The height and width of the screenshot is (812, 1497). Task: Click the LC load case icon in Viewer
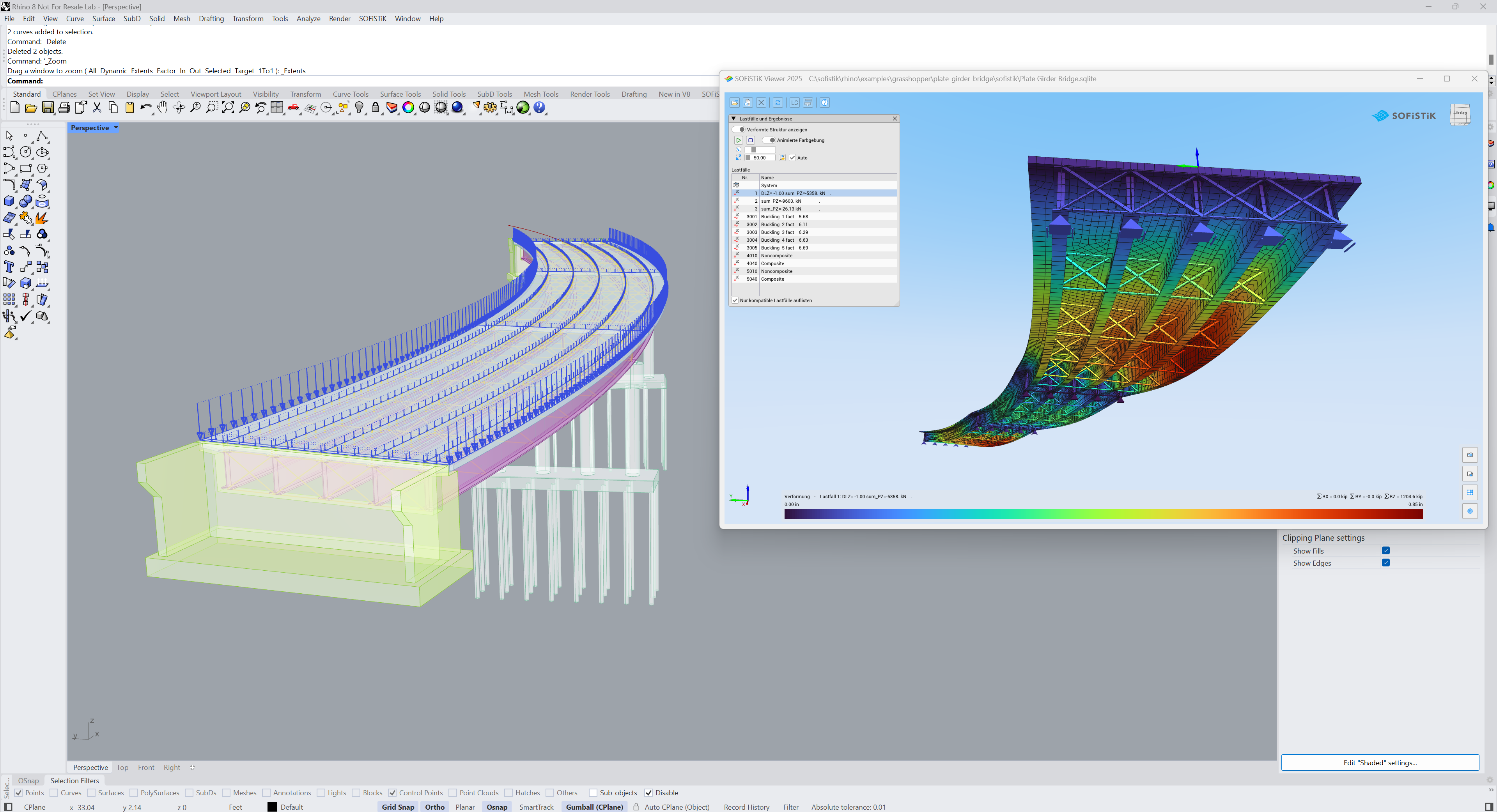click(794, 103)
